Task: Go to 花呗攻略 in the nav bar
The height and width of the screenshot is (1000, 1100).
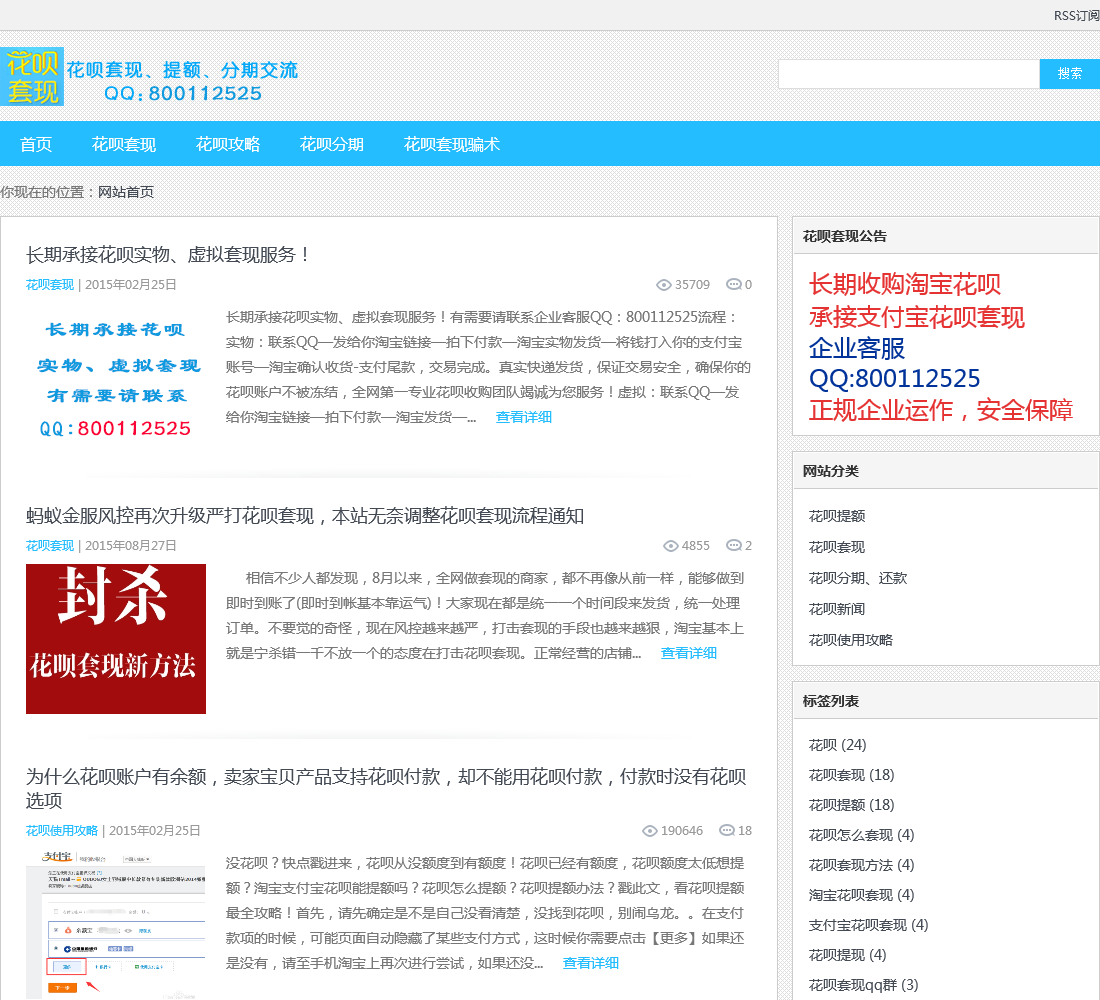Action: [227, 144]
